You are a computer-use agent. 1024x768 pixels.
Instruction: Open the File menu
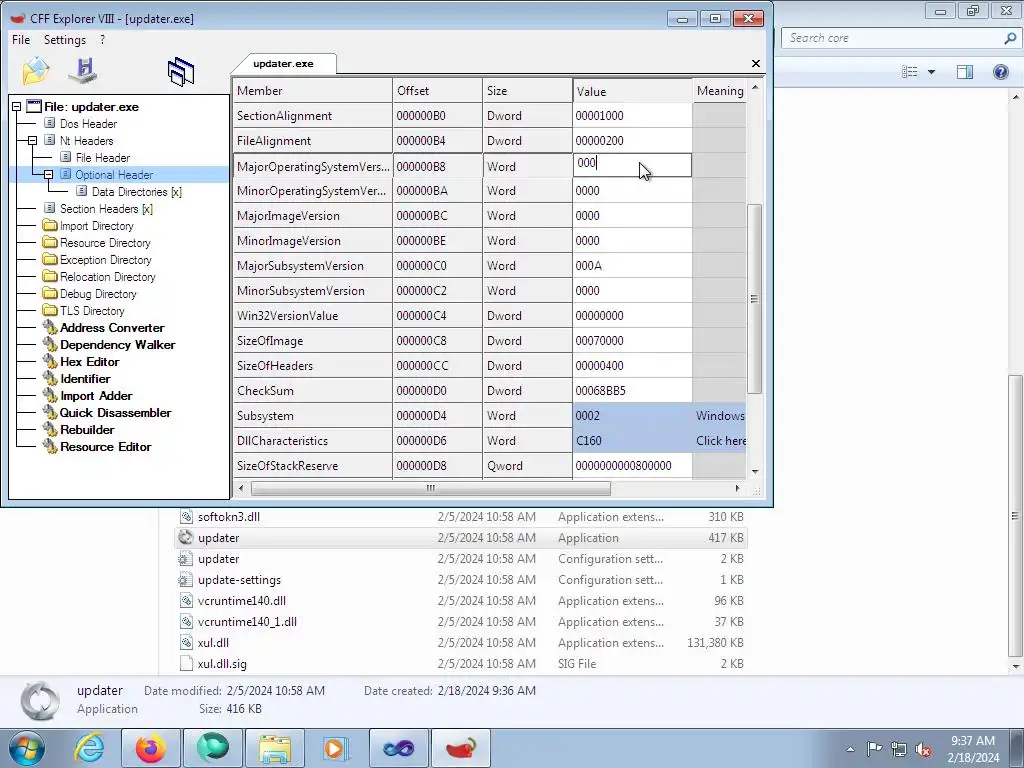coord(21,40)
